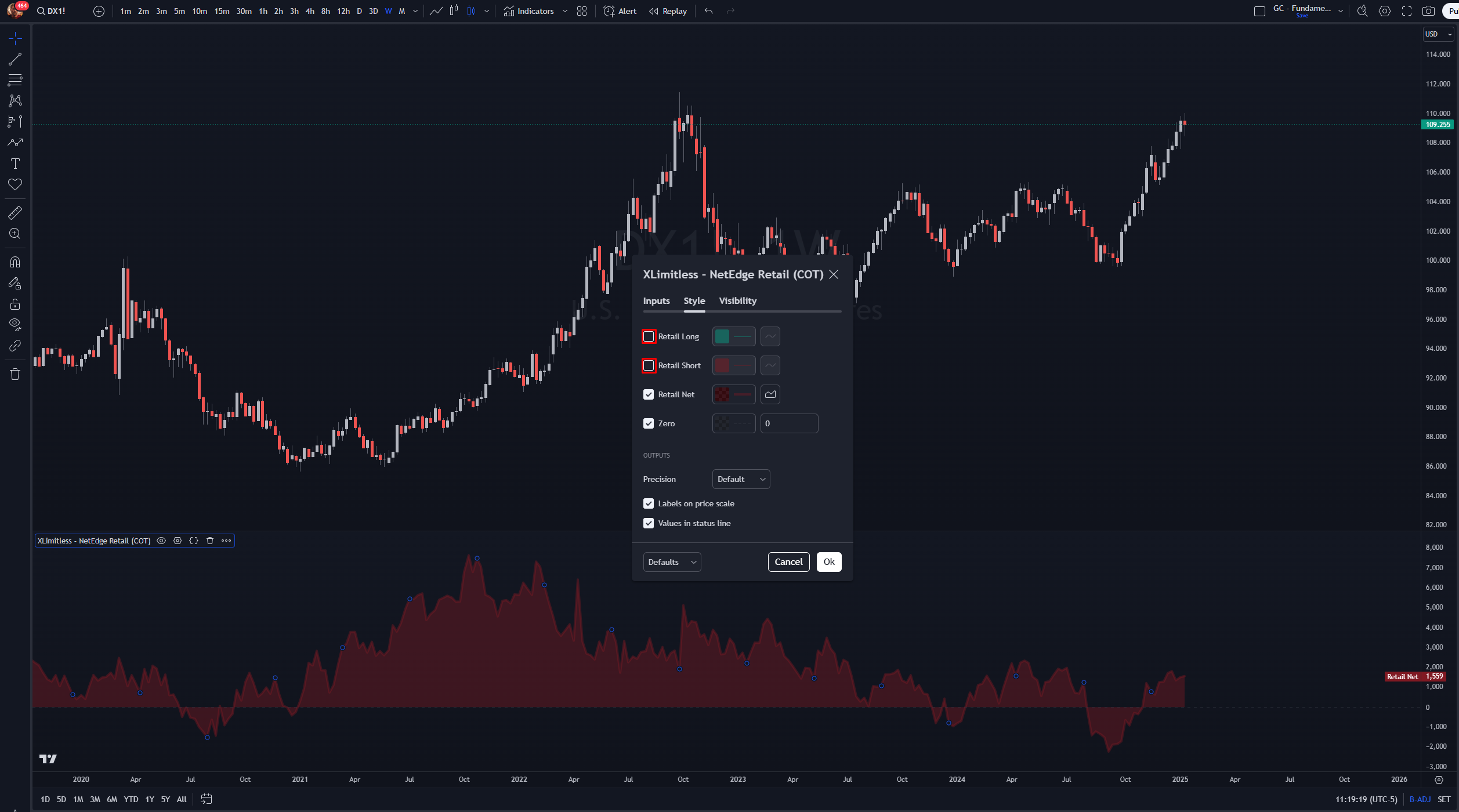This screenshot has width=1459, height=812.
Task: Open the USD currency dropdown
Action: pyautogui.click(x=1438, y=34)
